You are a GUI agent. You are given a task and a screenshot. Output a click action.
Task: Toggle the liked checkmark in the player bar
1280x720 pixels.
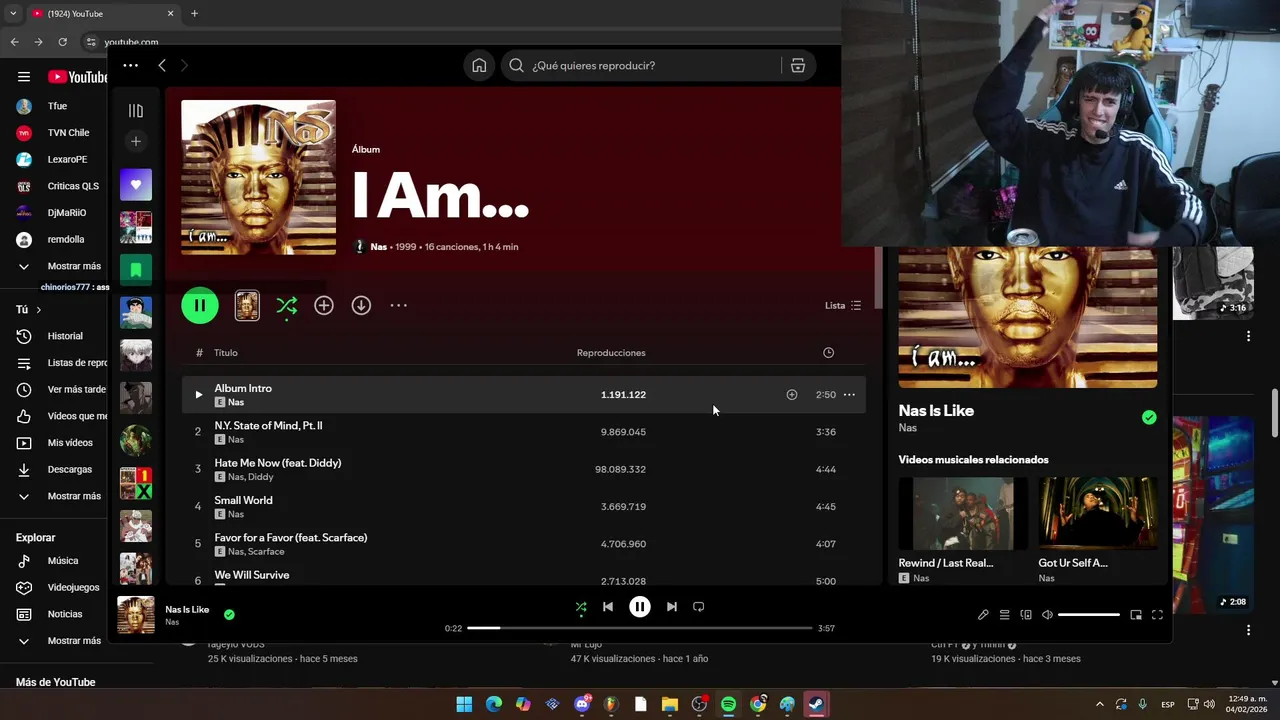[x=229, y=615]
